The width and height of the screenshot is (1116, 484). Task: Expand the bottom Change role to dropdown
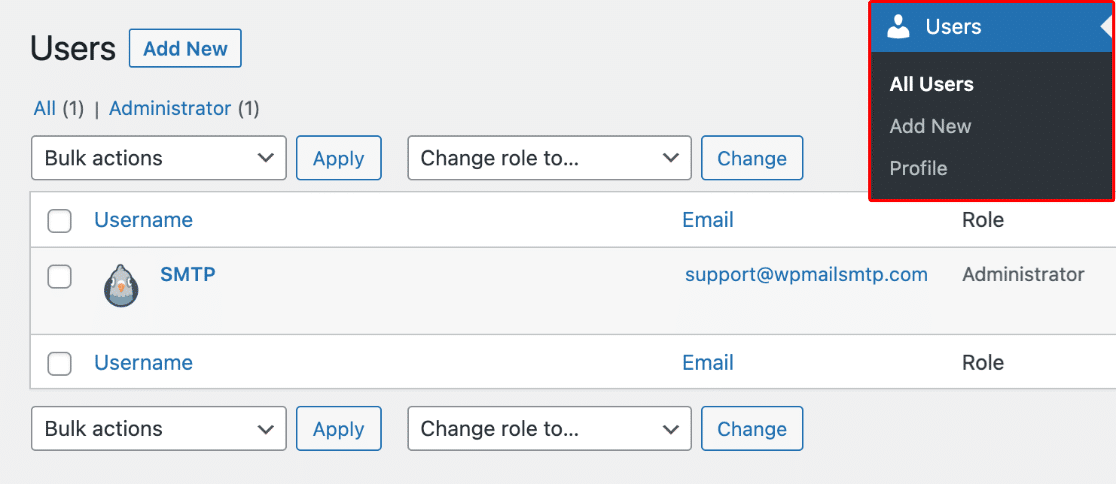[x=549, y=428]
